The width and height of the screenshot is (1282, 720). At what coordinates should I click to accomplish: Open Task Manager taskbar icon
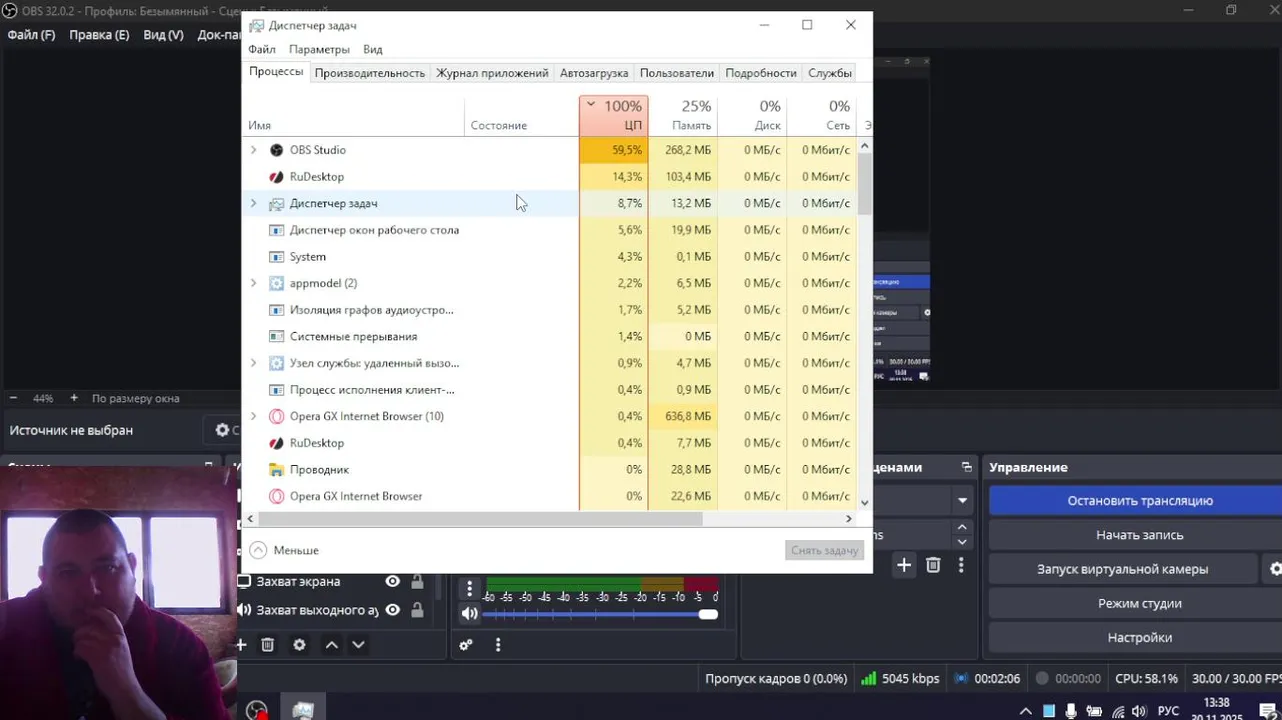pos(303,710)
